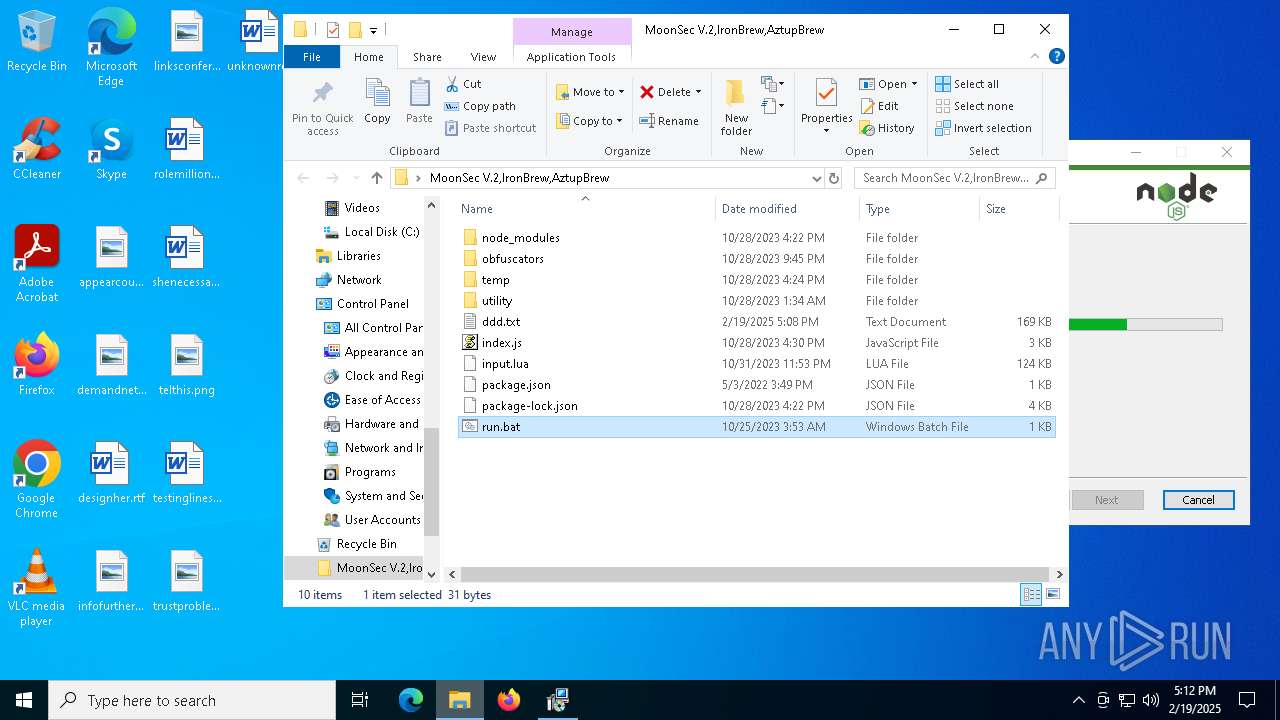The width and height of the screenshot is (1280, 720).
Task: Sort by Type column header
Action: (x=919, y=209)
